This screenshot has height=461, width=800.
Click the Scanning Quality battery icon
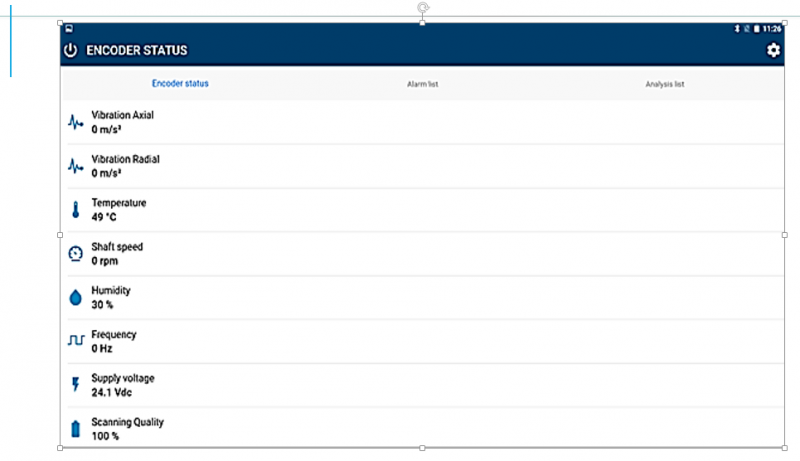pyautogui.click(x=75, y=429)
